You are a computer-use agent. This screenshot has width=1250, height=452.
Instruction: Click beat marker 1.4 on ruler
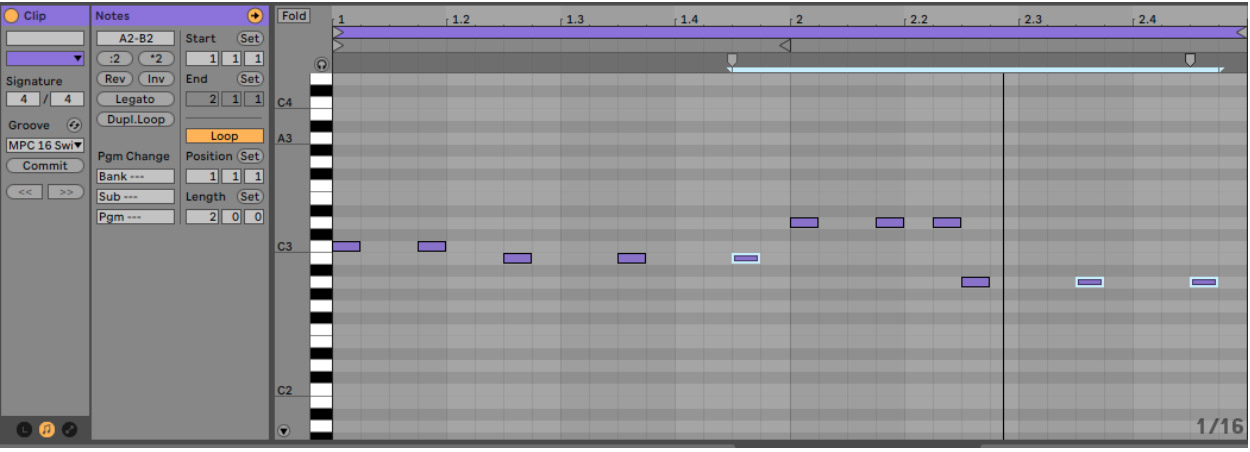click(689, 19)
